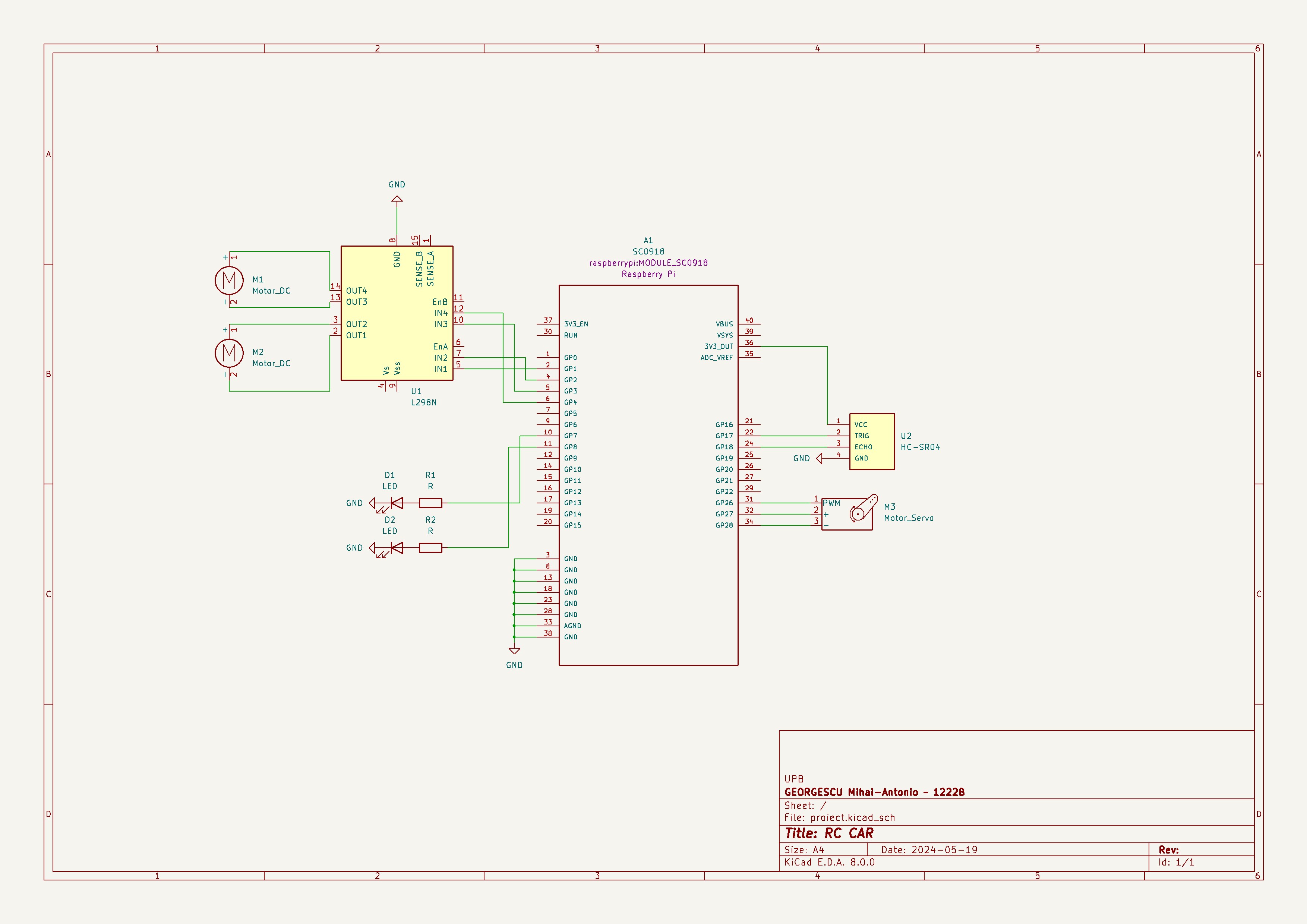The width and height of the screenshot is (1307, 924).
Task: Click the Size: A4 field
Action: click(804, 850)
